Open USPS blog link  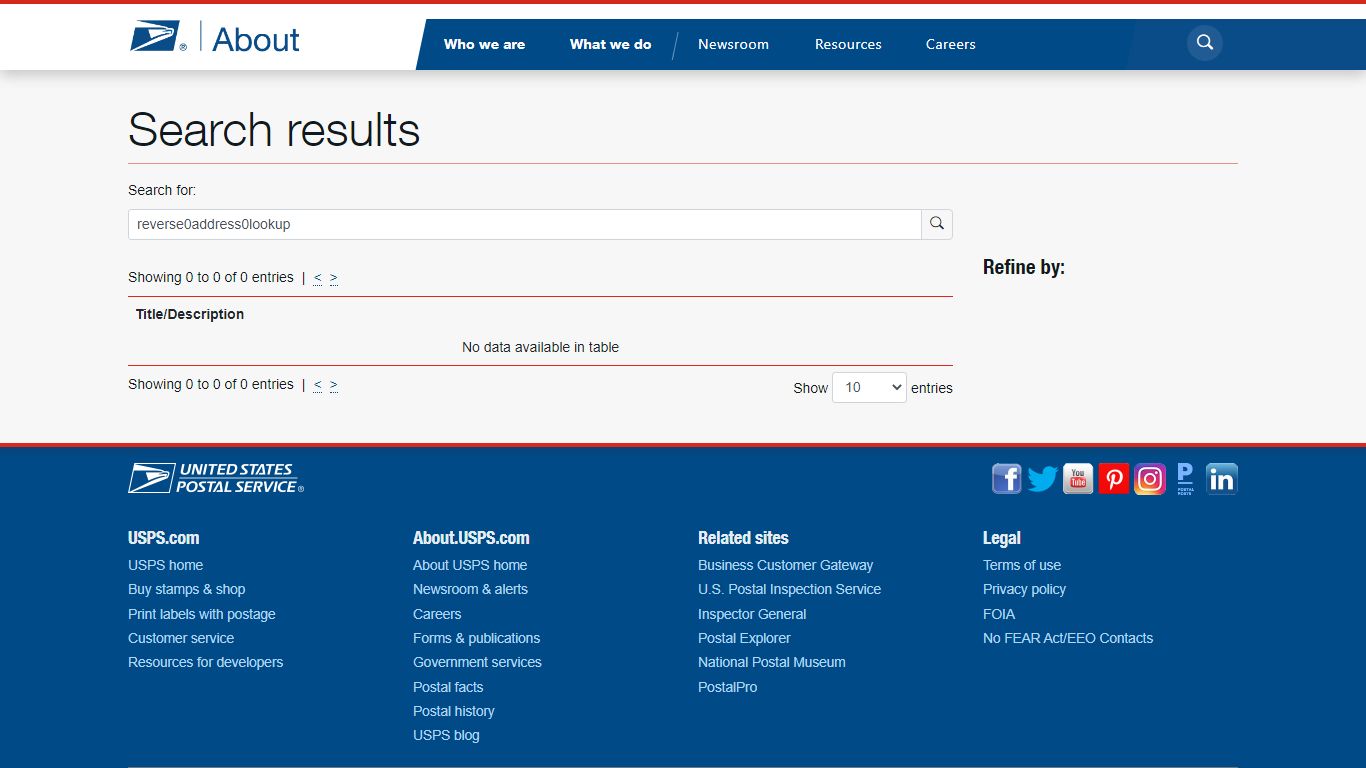click(x=446, y=735)
